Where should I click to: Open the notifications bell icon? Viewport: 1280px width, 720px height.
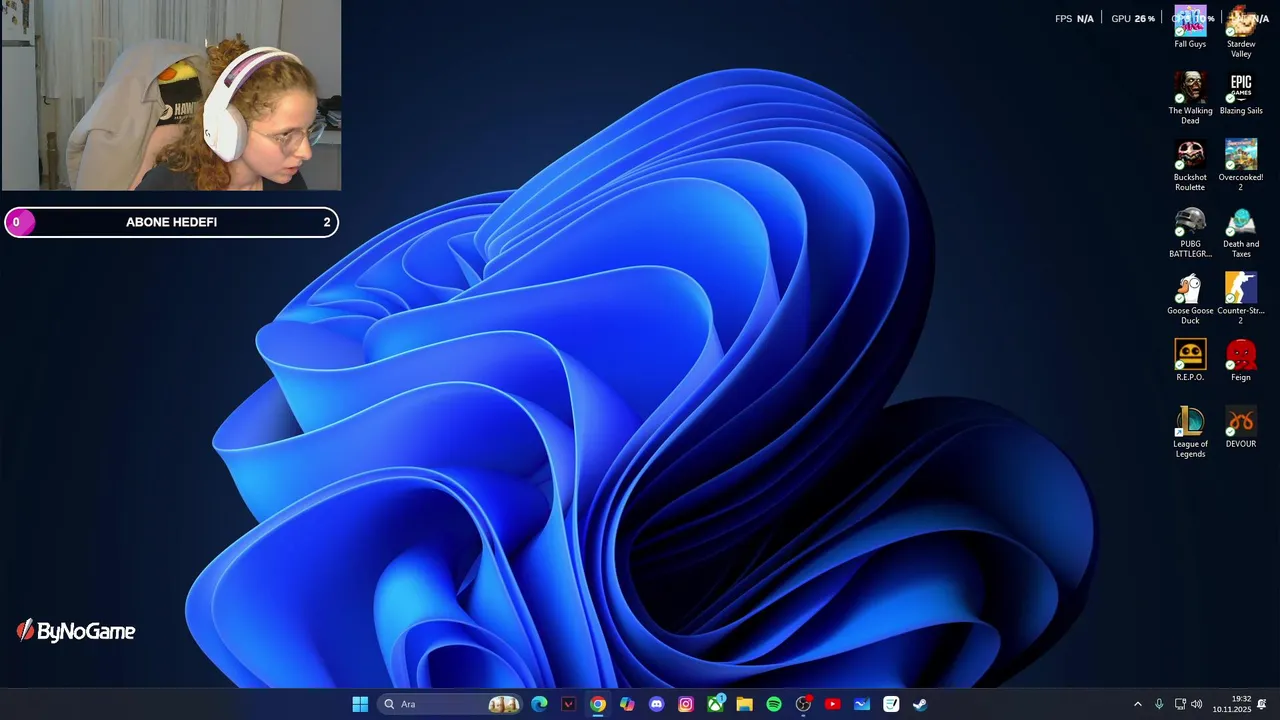(x=1262, y=704)
